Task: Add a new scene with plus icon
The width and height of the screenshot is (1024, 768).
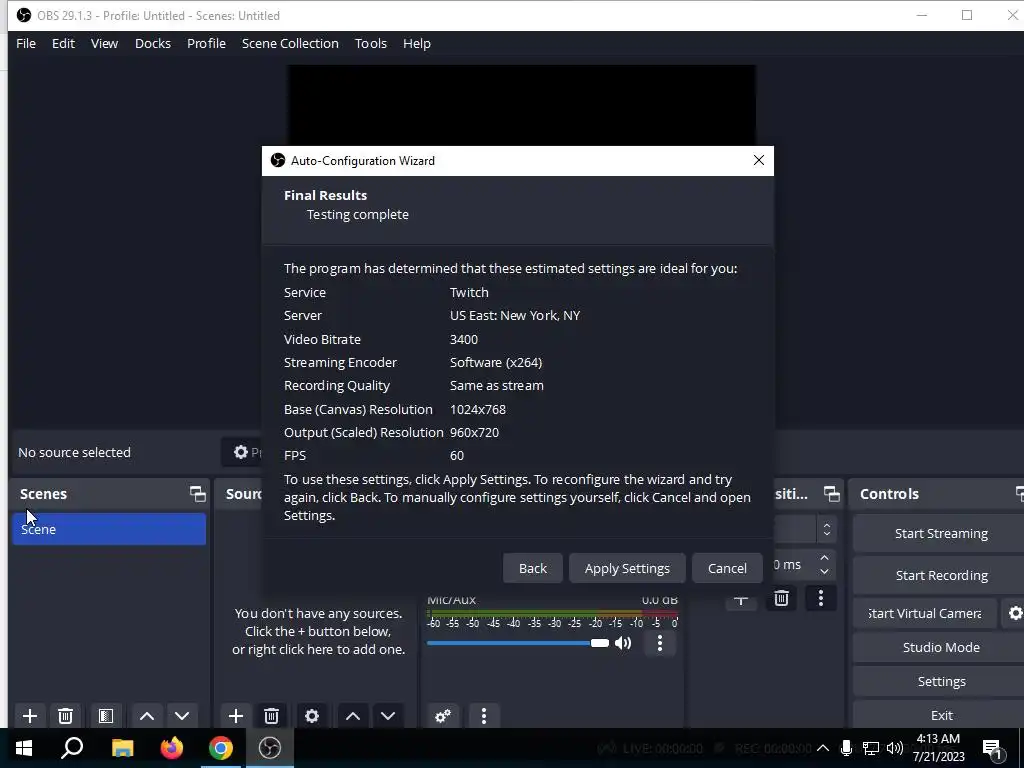Action: point(29,716)
